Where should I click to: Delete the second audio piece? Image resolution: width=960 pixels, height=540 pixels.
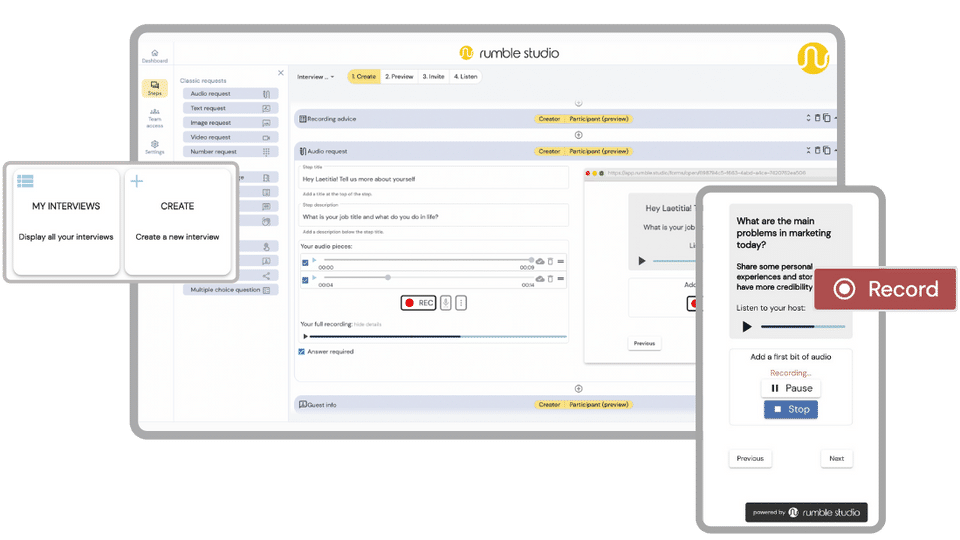click(x=550, y=279)
